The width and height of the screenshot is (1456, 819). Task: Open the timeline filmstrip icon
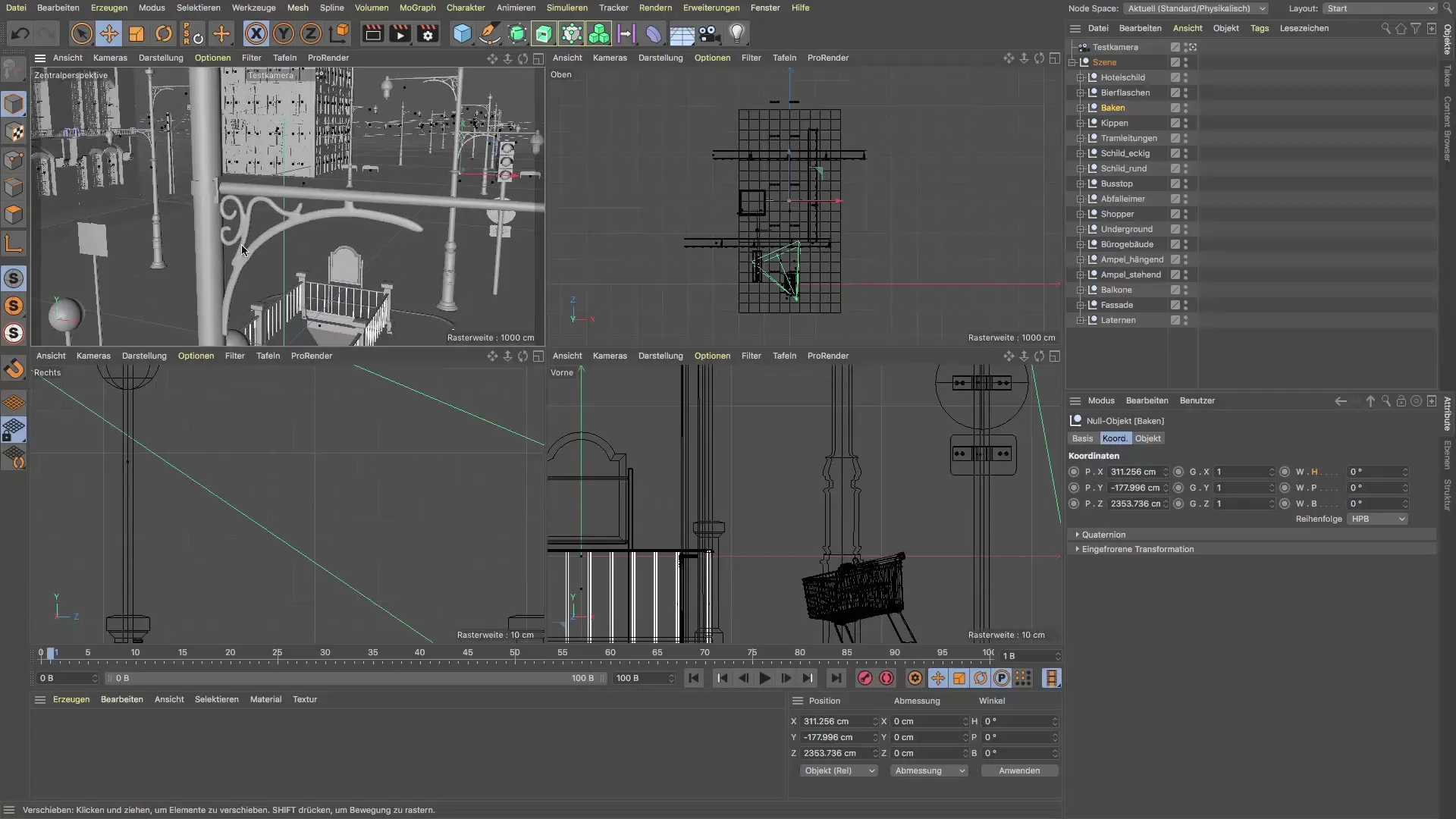[x=1051, y=678]
